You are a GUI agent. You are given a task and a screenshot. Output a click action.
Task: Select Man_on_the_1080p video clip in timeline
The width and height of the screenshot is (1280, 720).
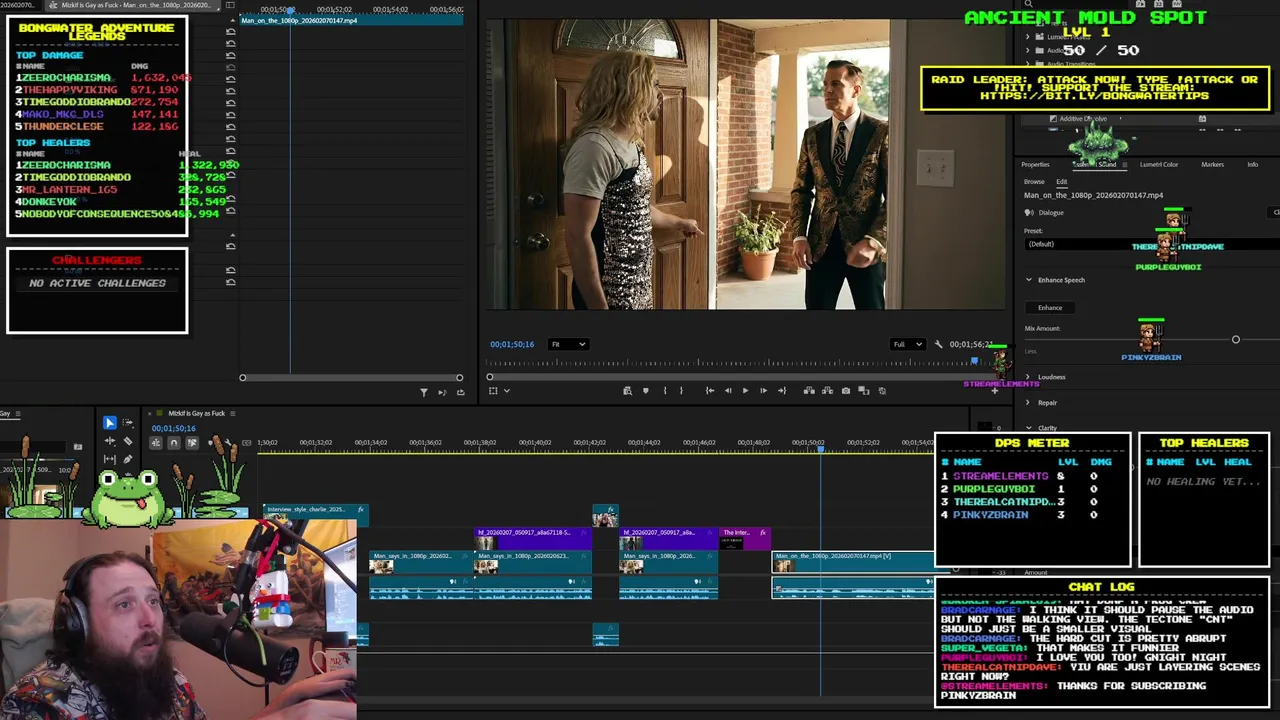[x=853, y=561]
